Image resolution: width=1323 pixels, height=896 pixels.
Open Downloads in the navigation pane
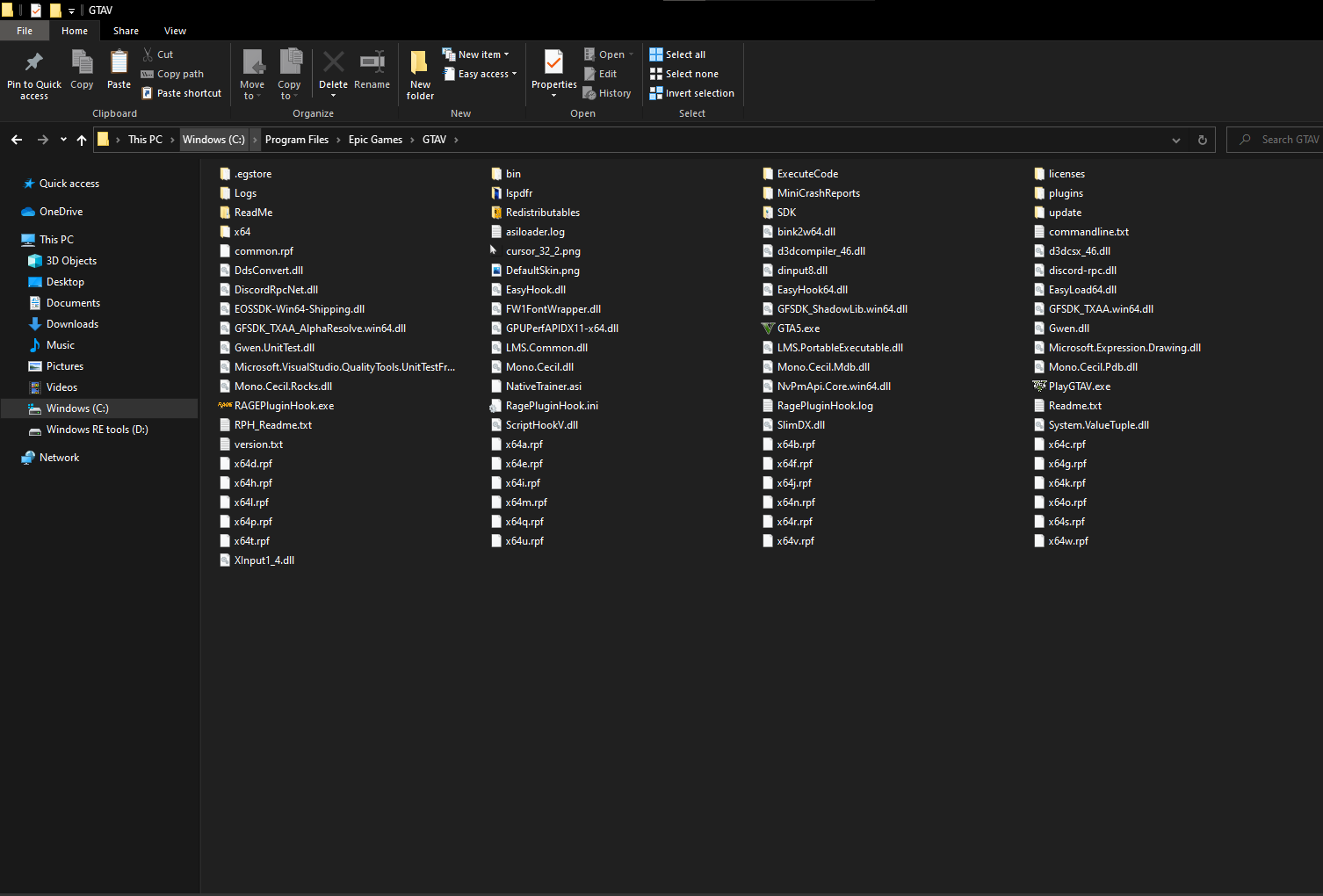click(72, 324)
